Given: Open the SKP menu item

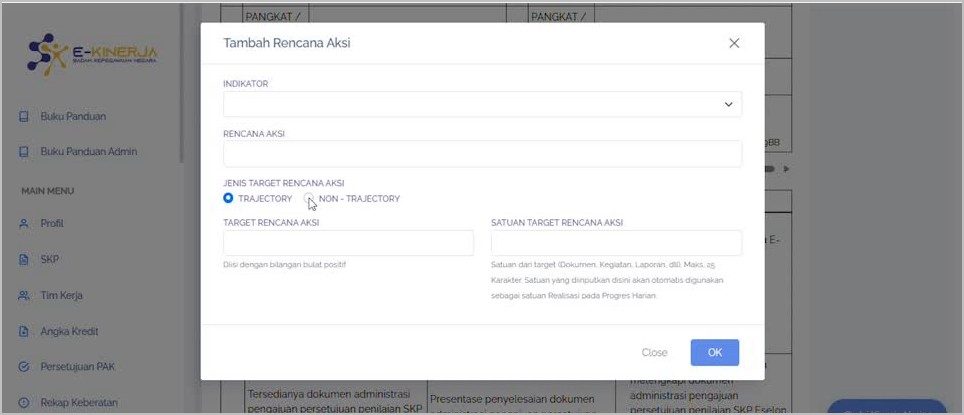Looking at the screenshot, I should point(49,259).
